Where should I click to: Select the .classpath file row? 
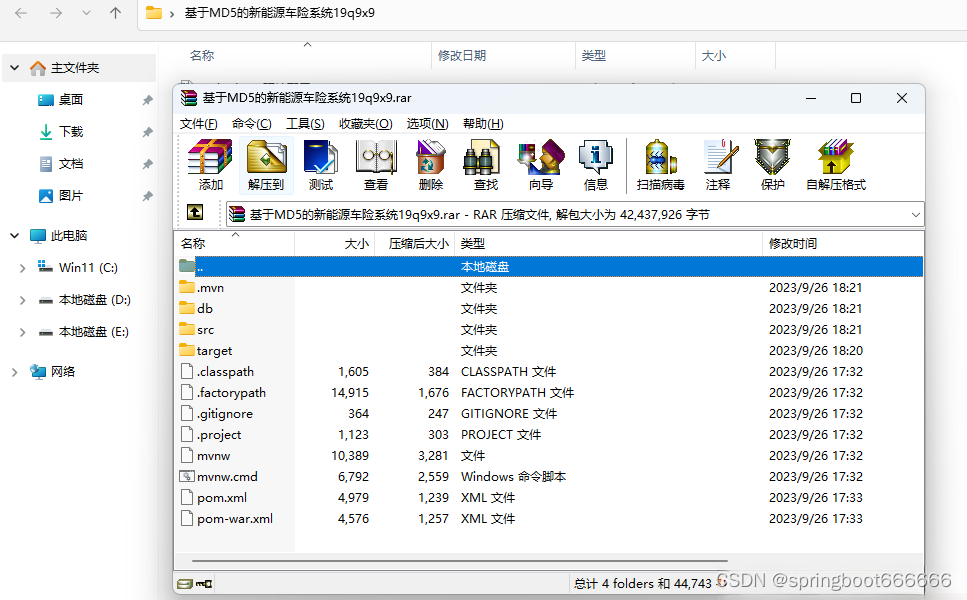[x=548, y=371]
